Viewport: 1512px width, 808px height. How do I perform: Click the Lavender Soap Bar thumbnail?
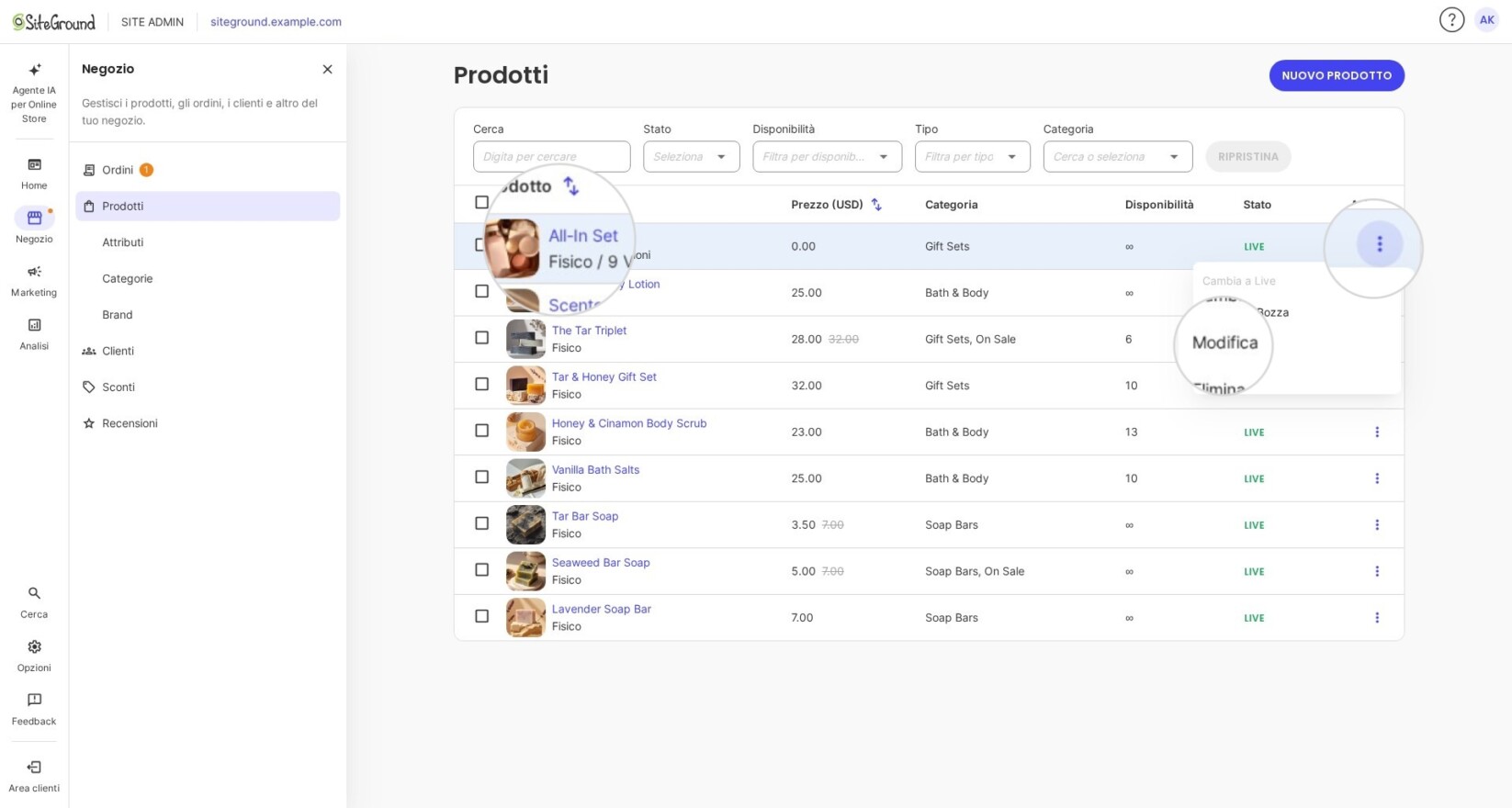pyautogui.click(x=525, y=618)
